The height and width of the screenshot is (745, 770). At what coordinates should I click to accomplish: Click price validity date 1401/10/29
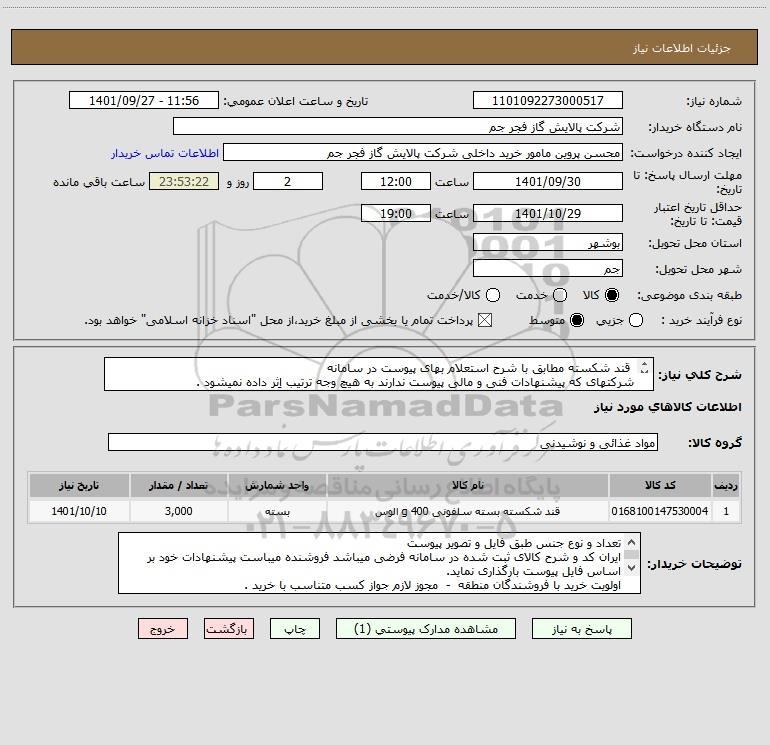(548, 213)
